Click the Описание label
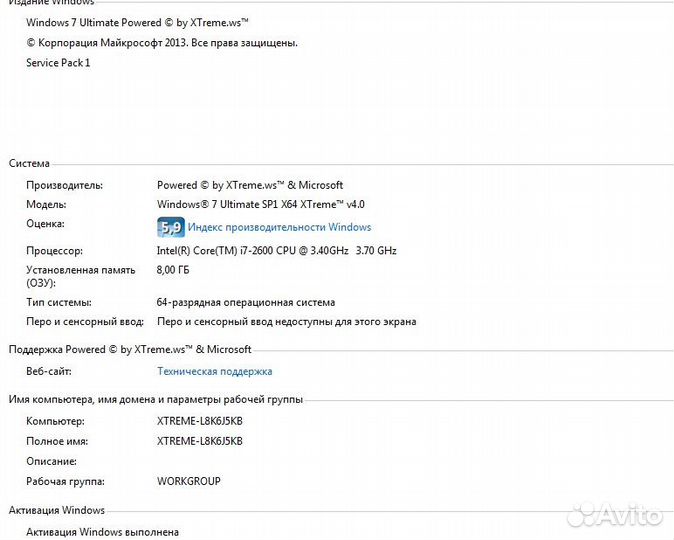The height and width of the screenshot is (540, 674). [51, 461]
